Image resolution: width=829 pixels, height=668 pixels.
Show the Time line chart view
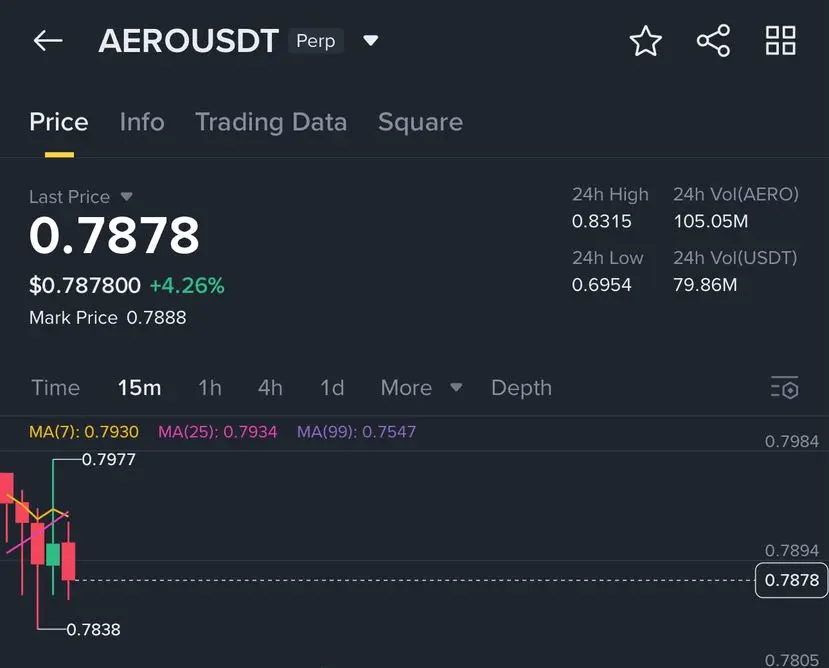click(x=56, y=388)
